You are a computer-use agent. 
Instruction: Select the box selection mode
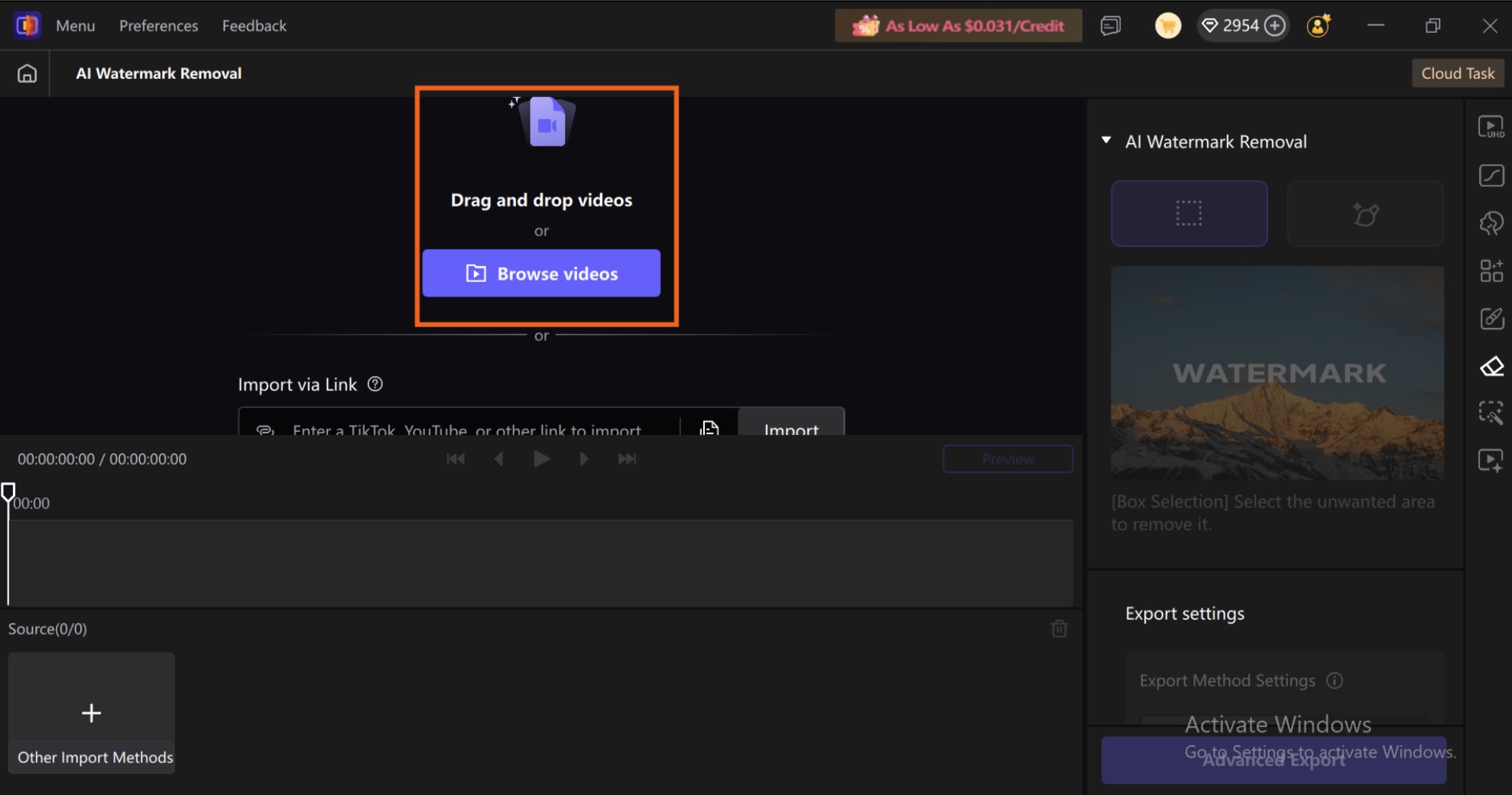click(x=1189, y=213)
